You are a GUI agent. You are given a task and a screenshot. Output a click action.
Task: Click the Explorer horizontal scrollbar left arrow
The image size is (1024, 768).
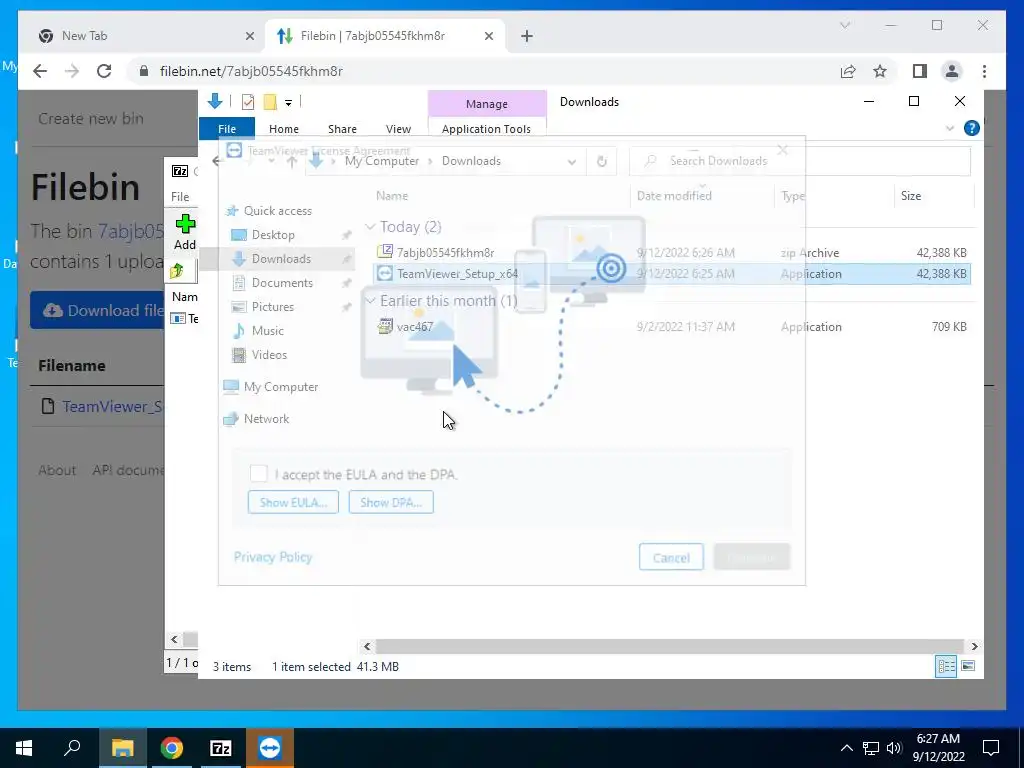click(367, 647)
